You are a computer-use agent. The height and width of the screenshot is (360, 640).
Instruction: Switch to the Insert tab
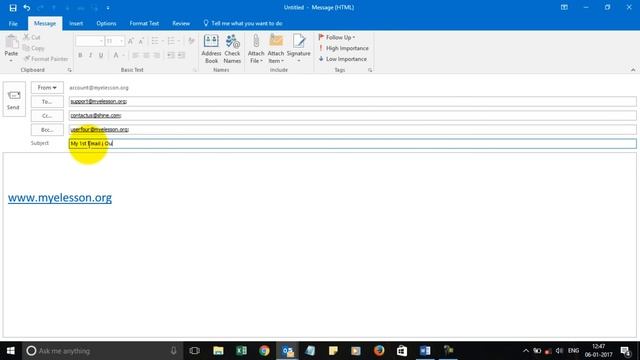point(76,24)
